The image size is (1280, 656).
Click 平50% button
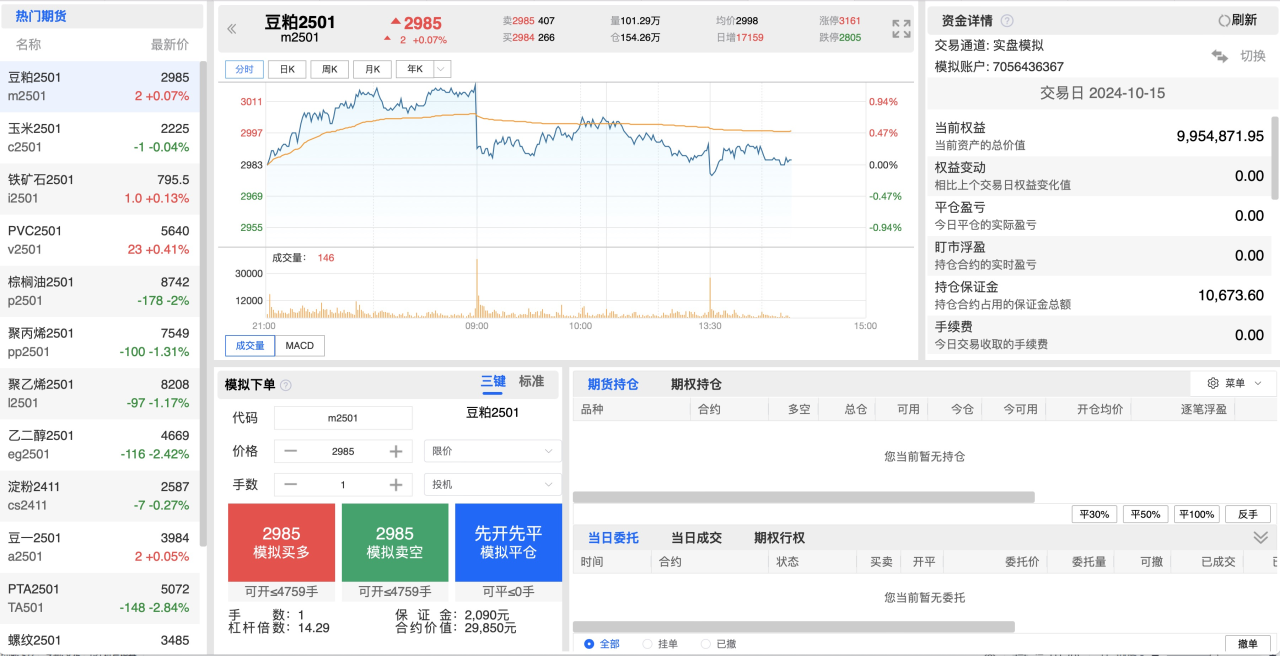coord(1145,514)
